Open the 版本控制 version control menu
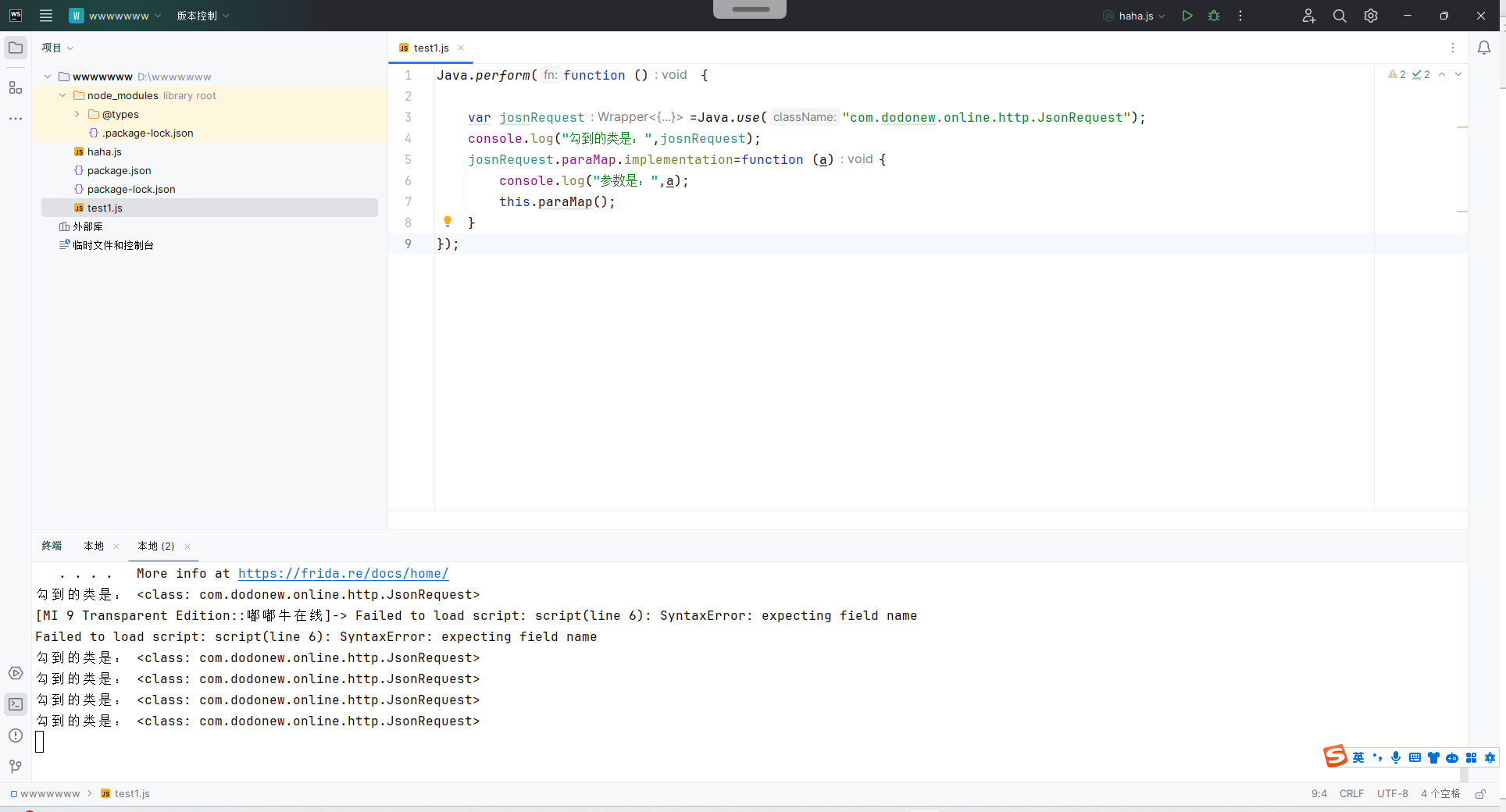This screenshot has height=812, width=1506. [x=202, y=16]
